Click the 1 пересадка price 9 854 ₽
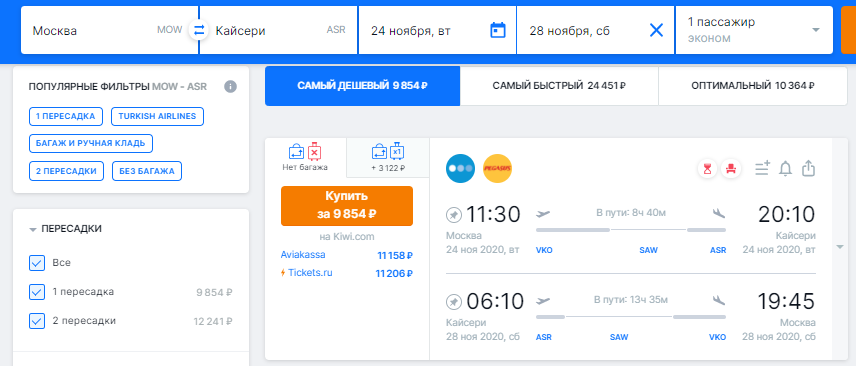856x366 pixels. click(214, 292)
